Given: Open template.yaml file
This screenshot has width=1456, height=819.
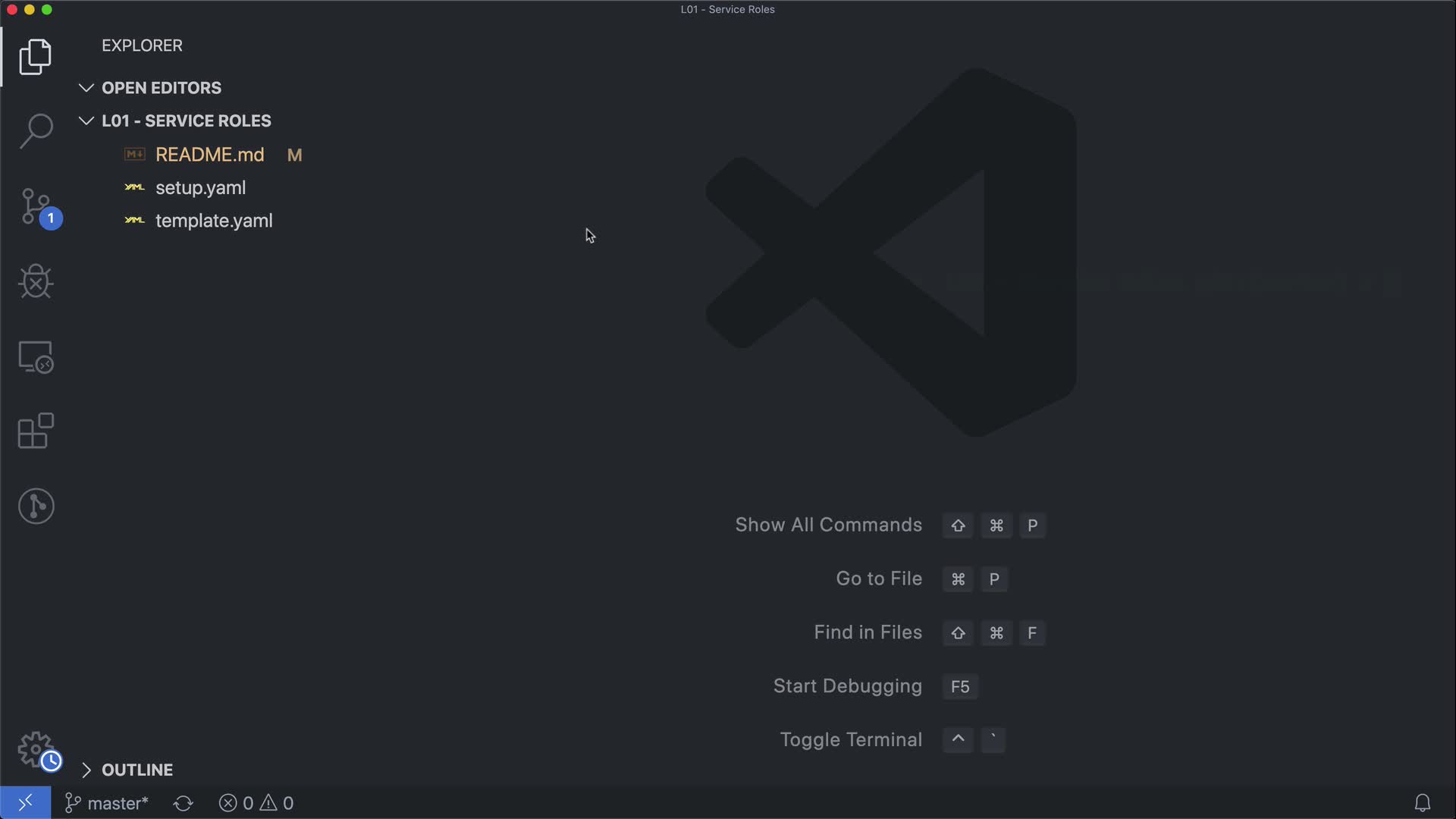Looking at the screenshot, I should (214, 221).
